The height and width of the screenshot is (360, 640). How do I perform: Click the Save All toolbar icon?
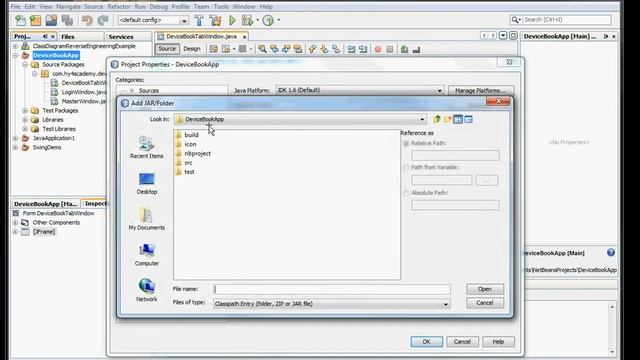click(67, 20)
